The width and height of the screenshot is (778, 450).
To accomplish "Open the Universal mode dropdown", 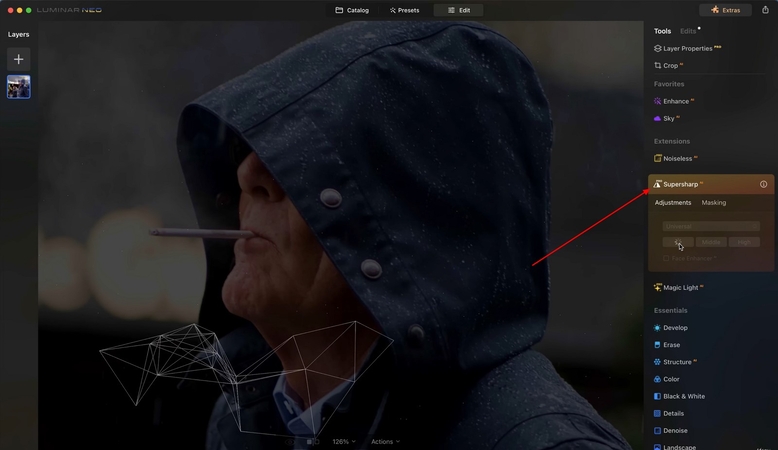I will click(711, 226).
